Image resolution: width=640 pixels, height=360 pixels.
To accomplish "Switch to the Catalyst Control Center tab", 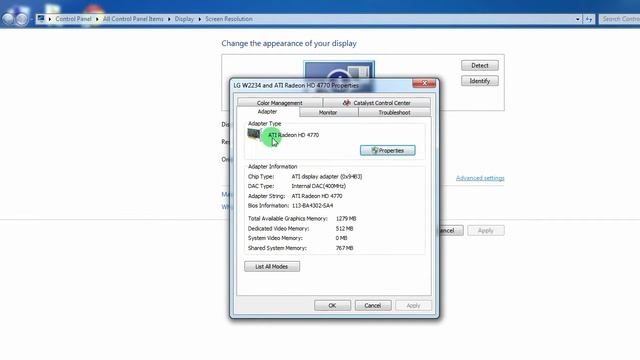I will coord(376,103).
